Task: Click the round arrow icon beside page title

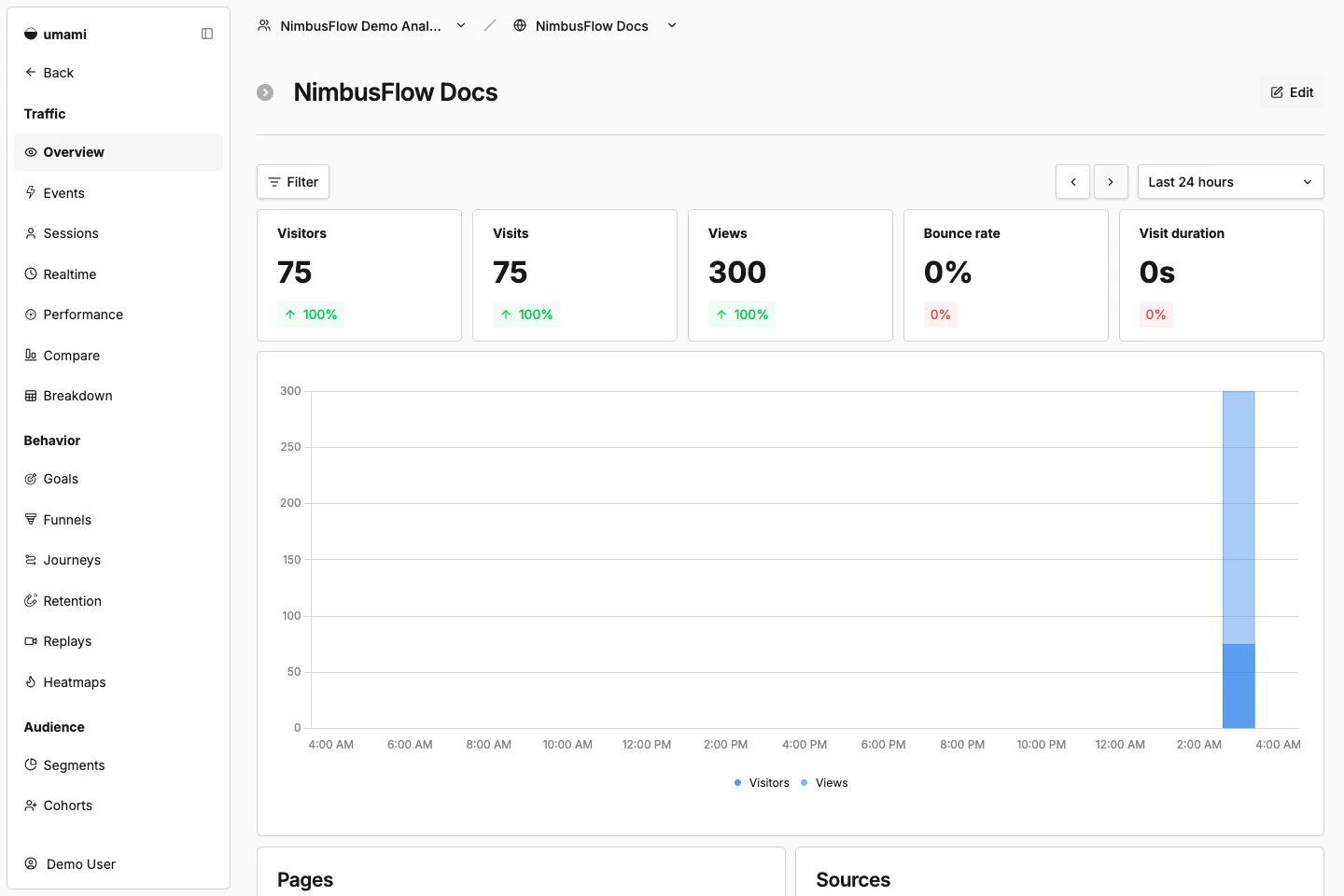Action: [265, 92]
